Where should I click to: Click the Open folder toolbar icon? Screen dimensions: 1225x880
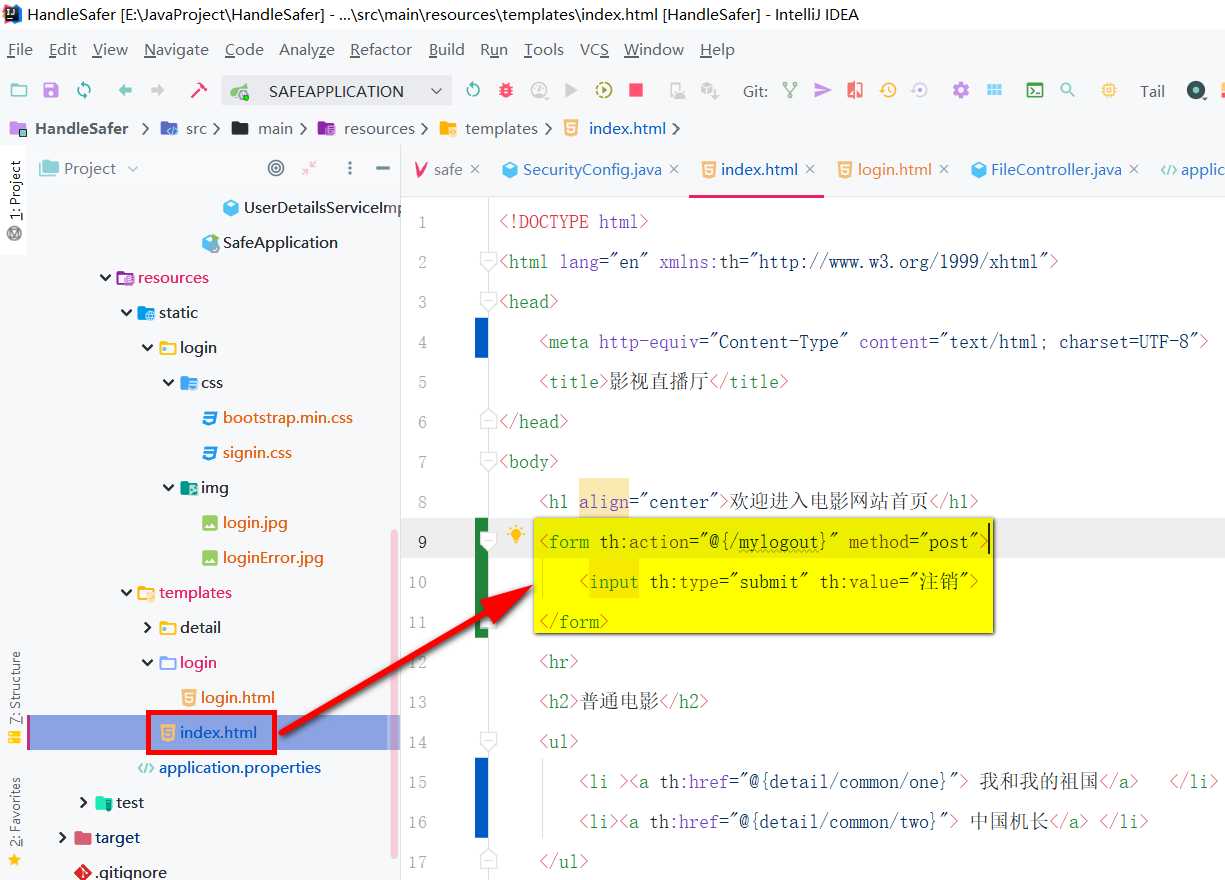pyautogui.click(x=19, y=90)
